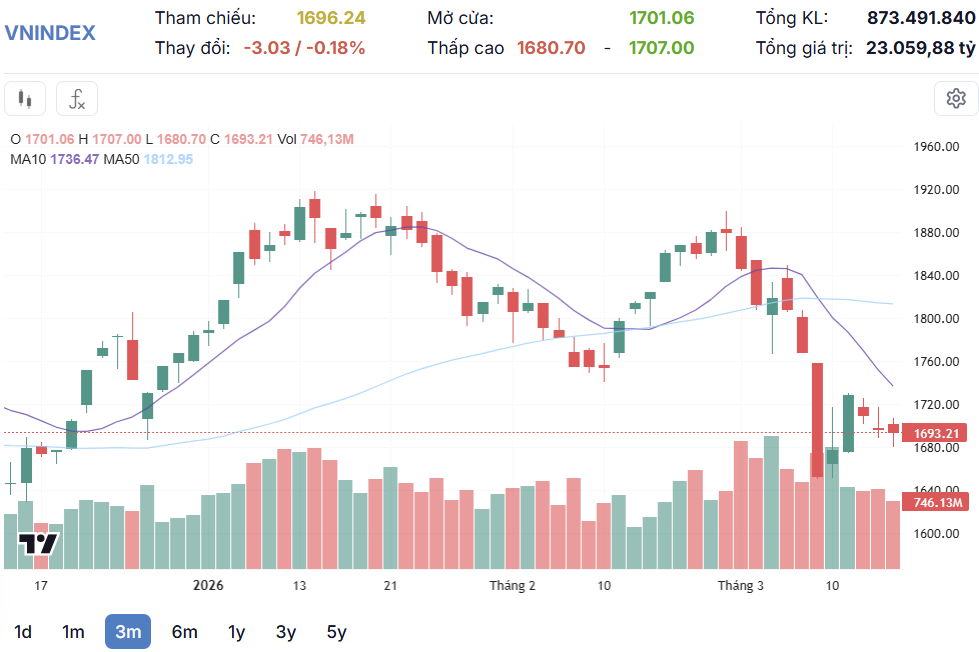Click the VNINDEX symbol title
Image resolution: width=979 pixels, height=652 pixels.
[50, 32]
